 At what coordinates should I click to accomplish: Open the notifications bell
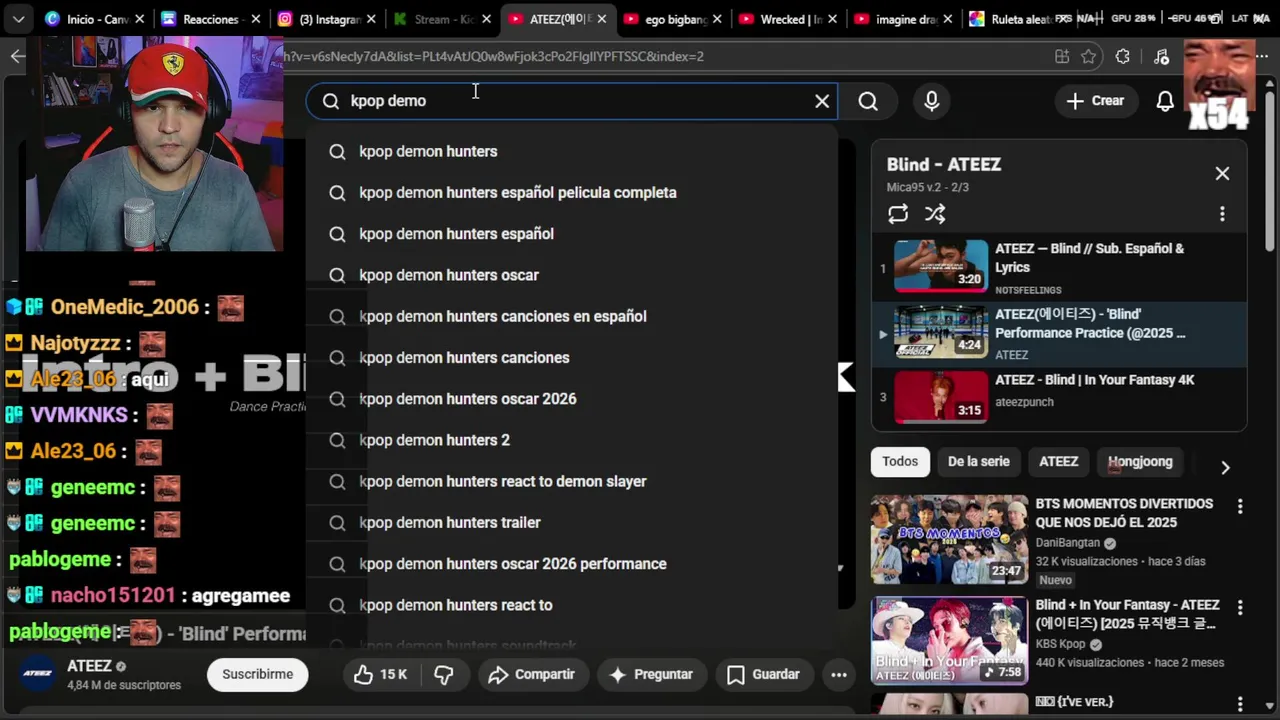pyautogui.click(x=1165, y=101)
